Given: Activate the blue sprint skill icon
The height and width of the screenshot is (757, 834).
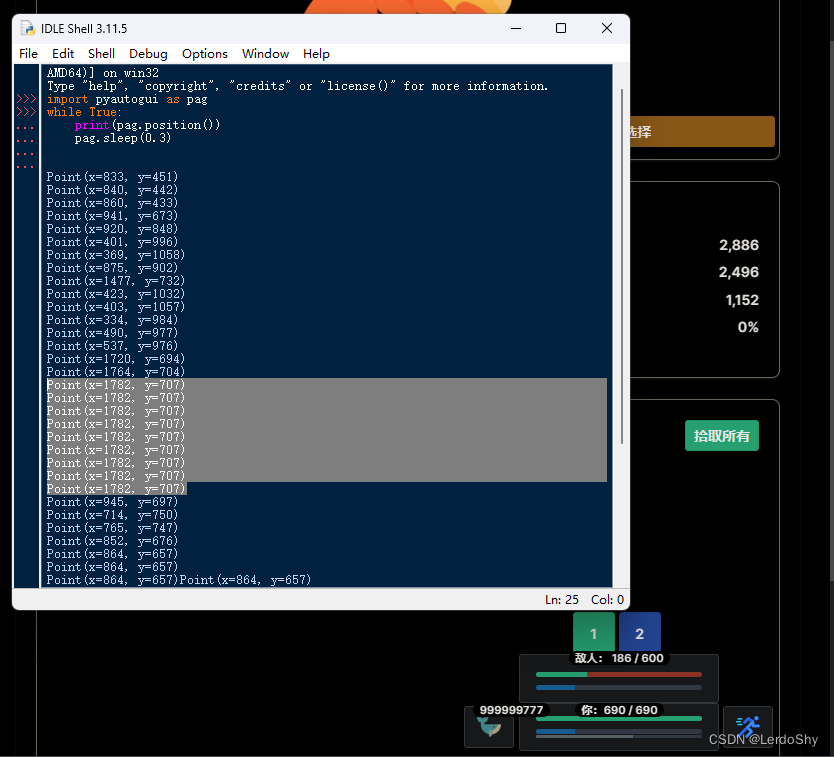Looking at the screenshot, I should pyautogui.click(x=748, y=728).
